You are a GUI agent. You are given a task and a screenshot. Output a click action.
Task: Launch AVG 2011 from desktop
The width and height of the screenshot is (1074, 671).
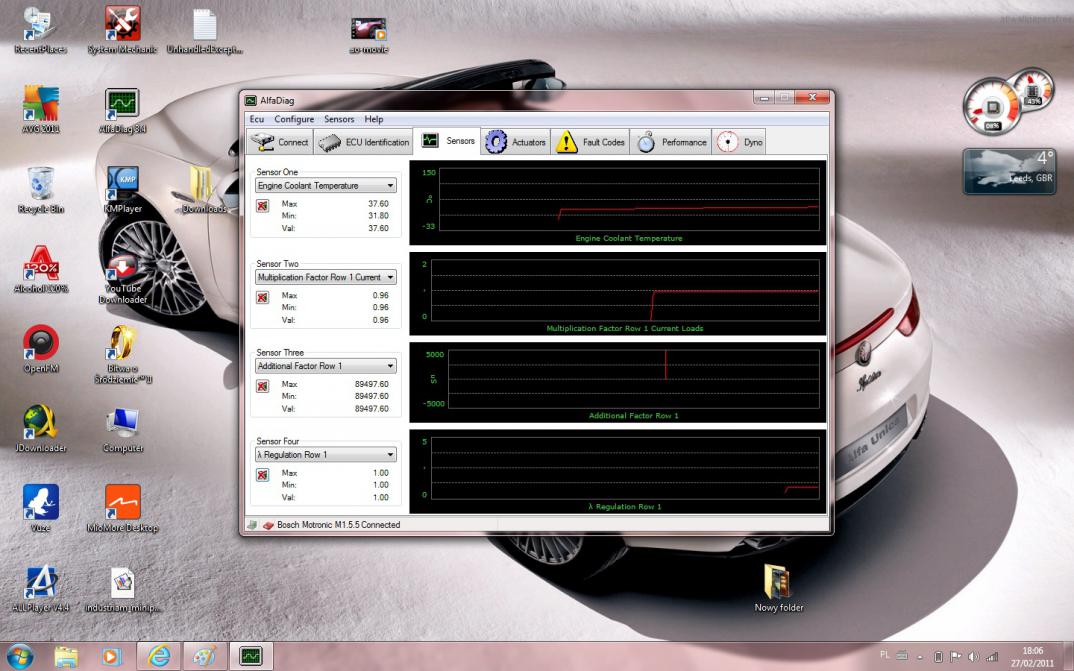(x=40, y=110)
